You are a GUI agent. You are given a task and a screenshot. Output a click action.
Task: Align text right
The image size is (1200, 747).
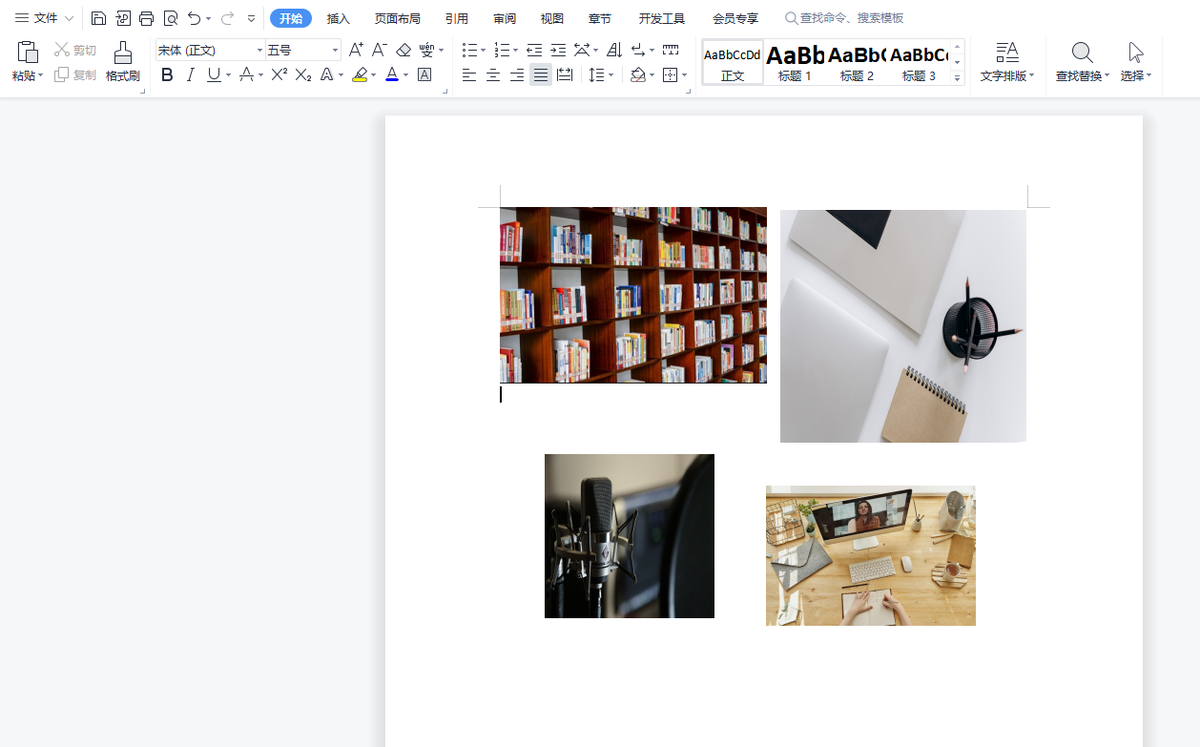tap(517, 75)
